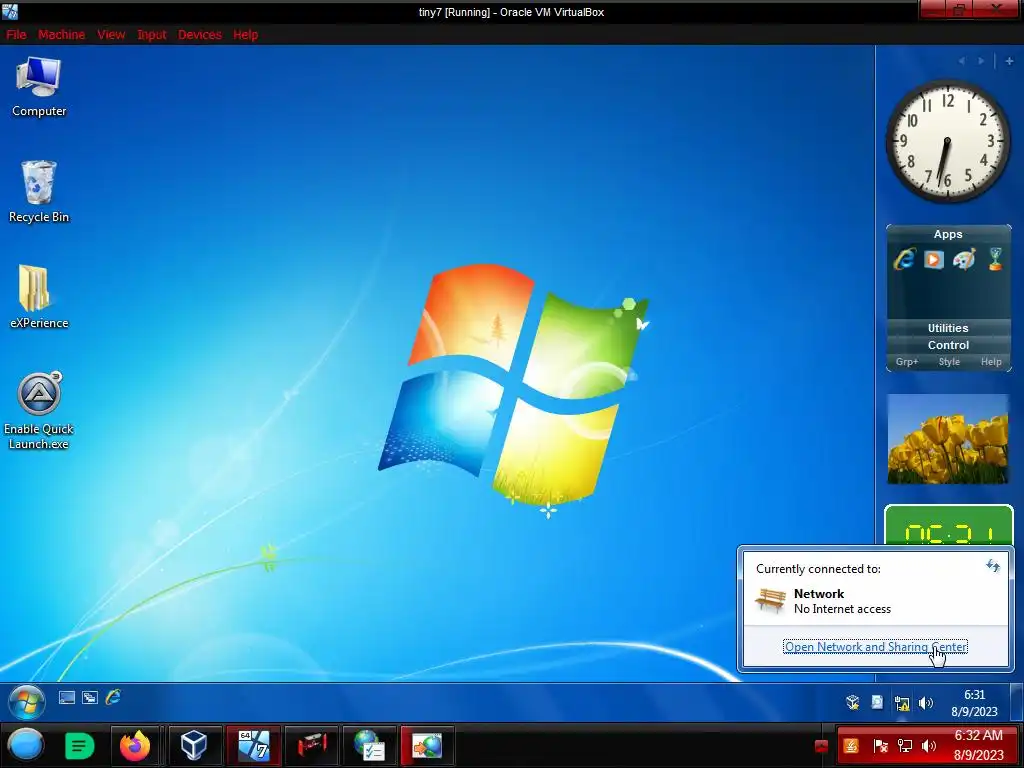Open Network and Sharing Center link
This screenshot has width=1024, height=768.
[x=875, y=647]
